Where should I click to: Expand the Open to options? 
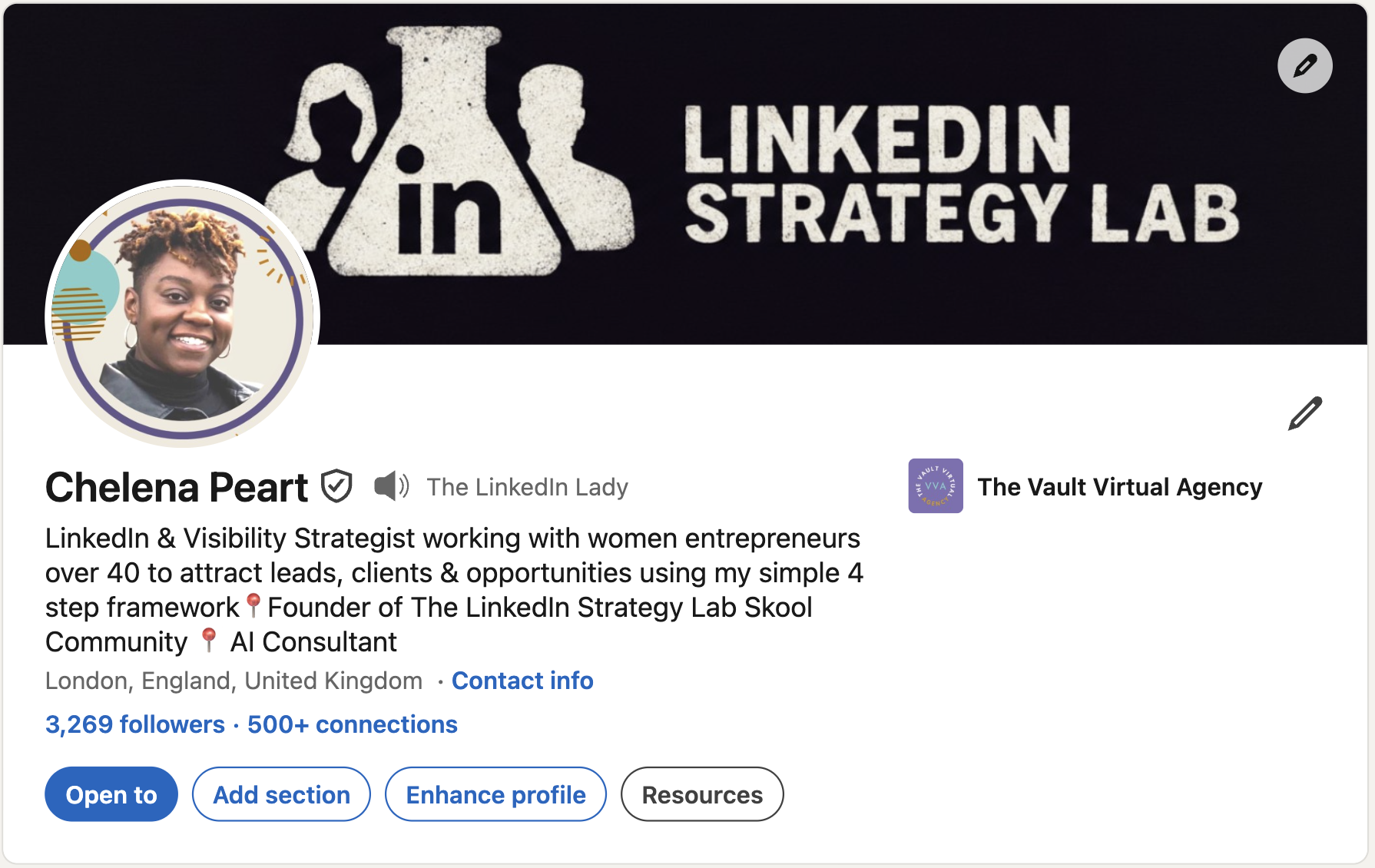point(111,794)
